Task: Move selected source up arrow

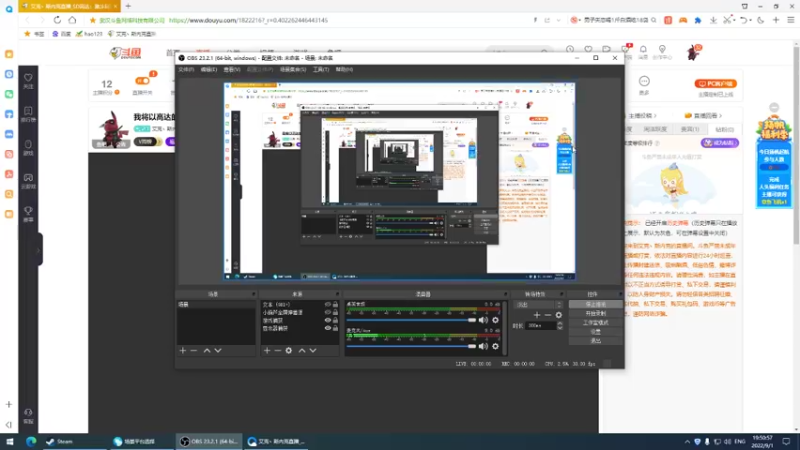Action: coord(302,351)
